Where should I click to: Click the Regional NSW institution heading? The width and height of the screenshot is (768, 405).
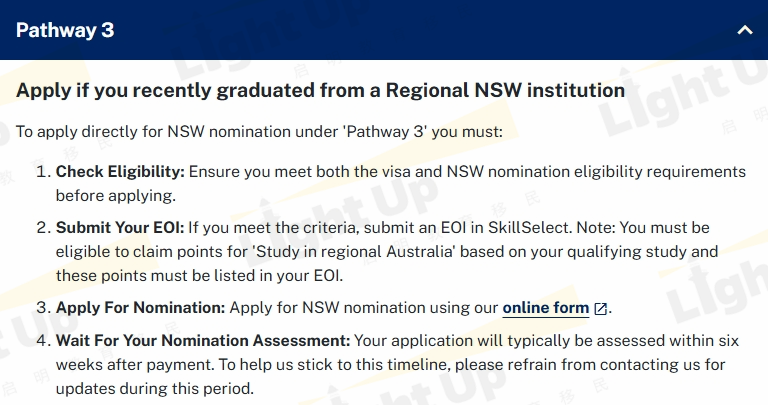(x=320, y=90)
